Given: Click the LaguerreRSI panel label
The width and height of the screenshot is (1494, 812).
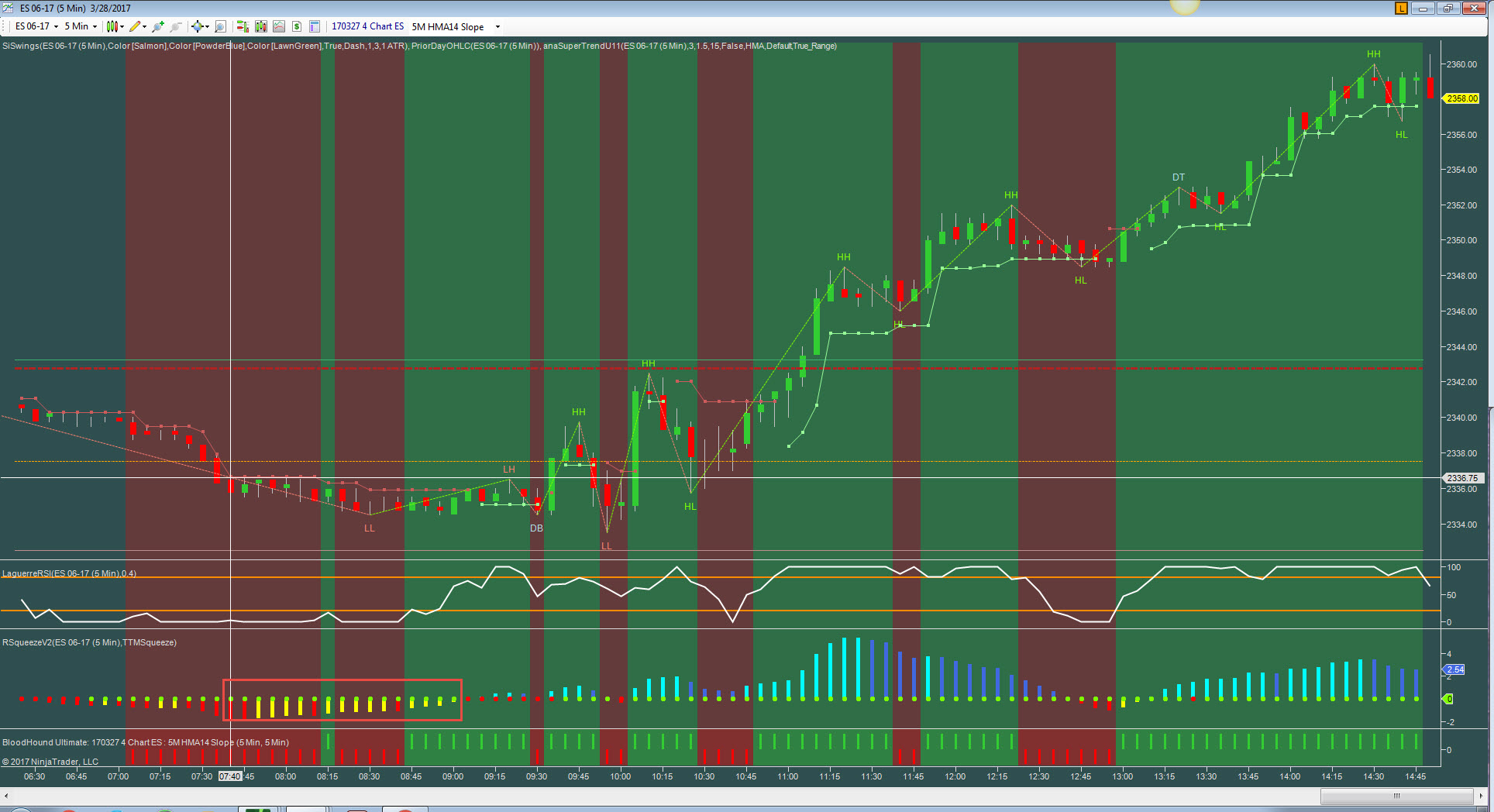Looking at the screenshot, I should click(69, 573).
